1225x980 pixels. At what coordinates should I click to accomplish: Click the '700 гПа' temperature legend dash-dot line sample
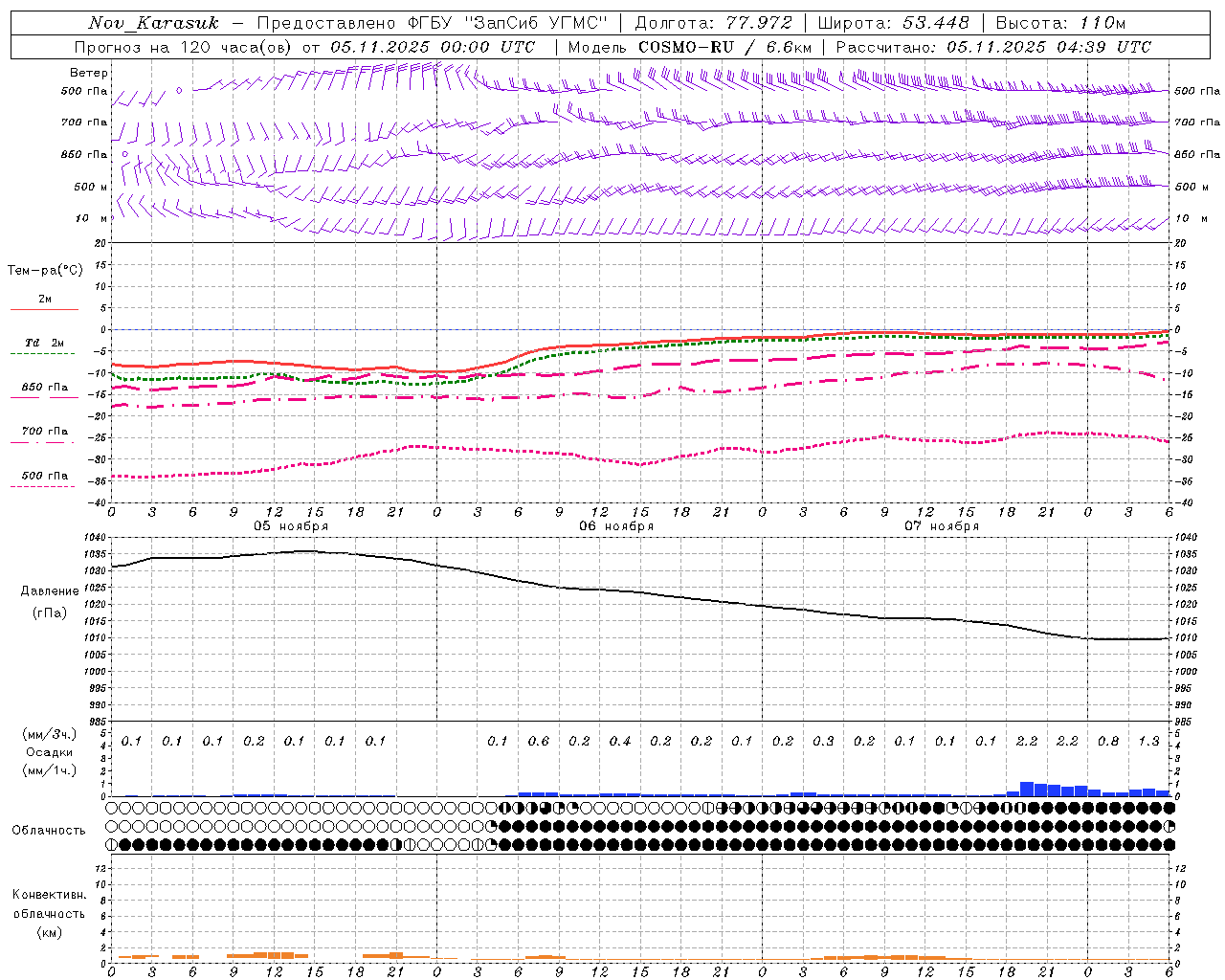pyautogui.click(x=44, y=442)
